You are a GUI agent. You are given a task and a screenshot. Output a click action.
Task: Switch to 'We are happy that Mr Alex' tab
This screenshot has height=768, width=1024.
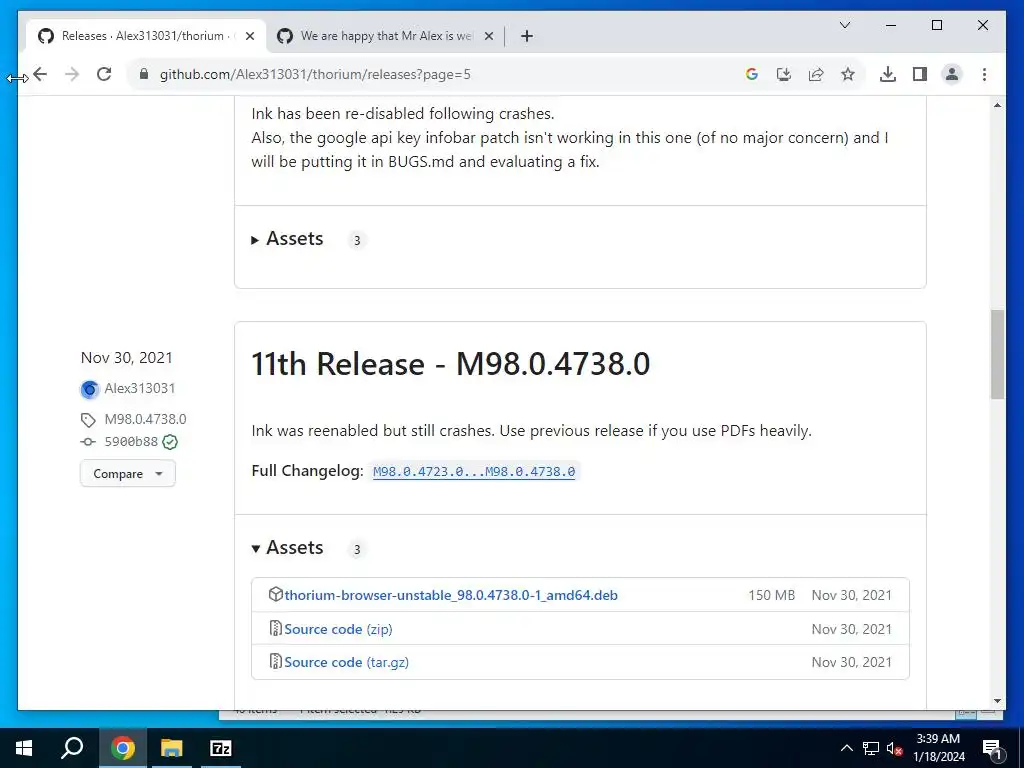pos(385,36)
